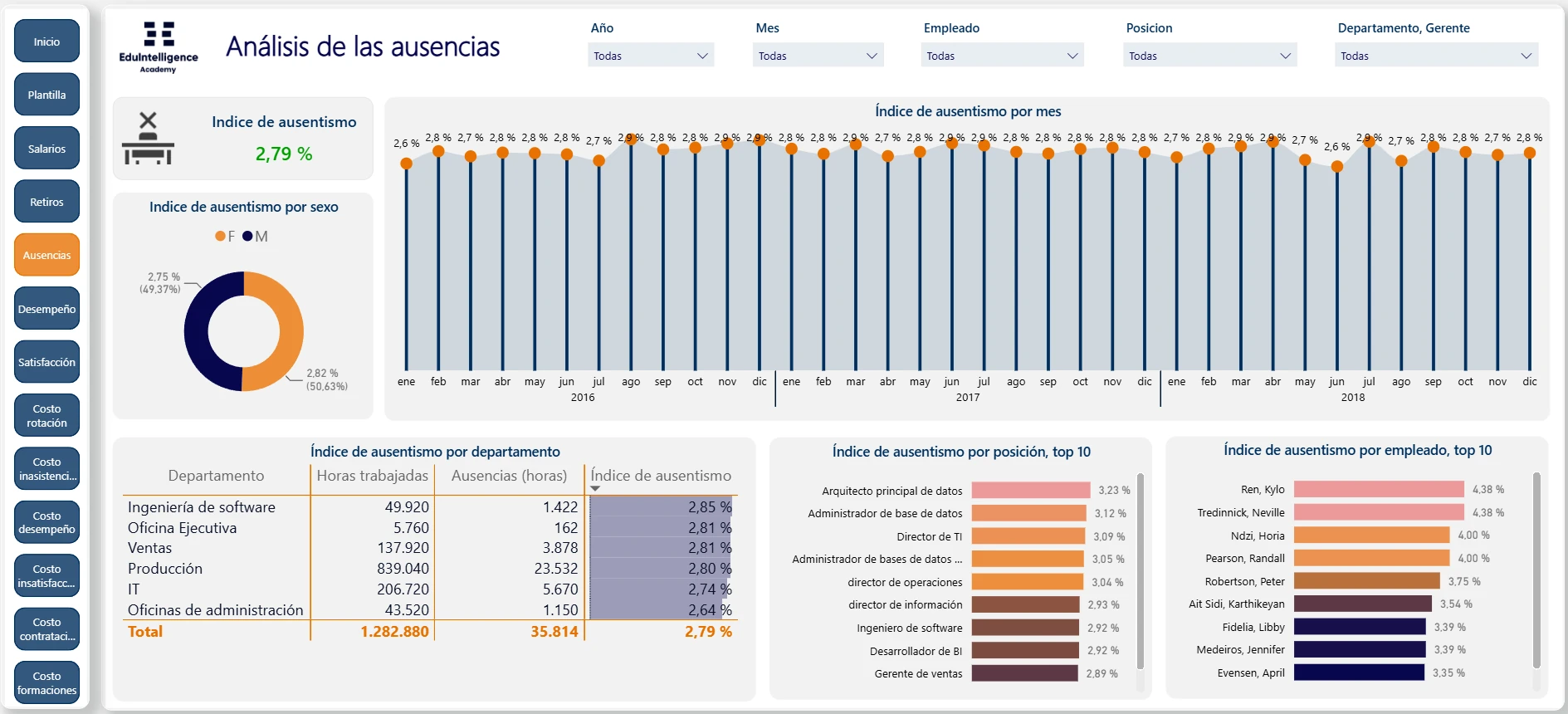Go to Costo contratación page

(x=46, y=629)
